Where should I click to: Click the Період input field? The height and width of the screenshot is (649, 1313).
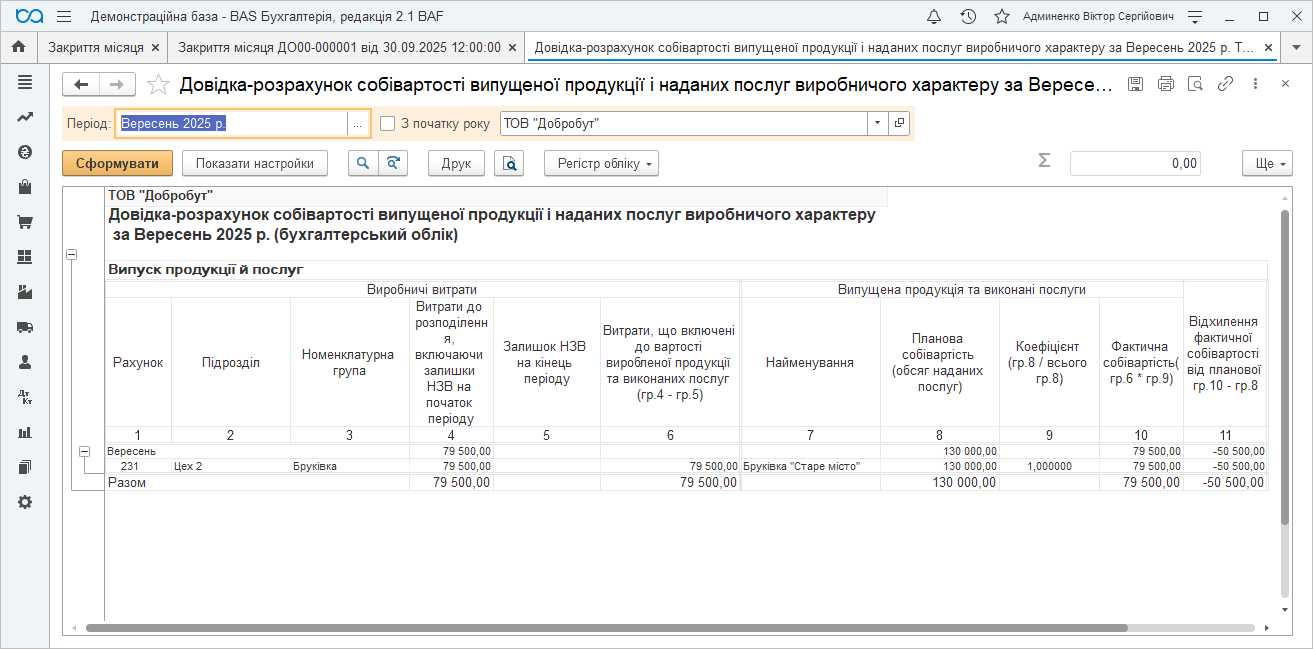pyautogui.click(x=230, y=123)
